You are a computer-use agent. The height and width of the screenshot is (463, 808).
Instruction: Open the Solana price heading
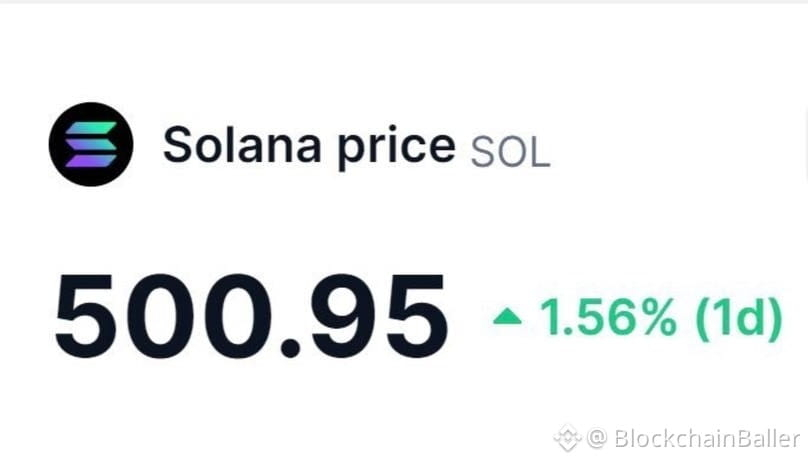(357, 147)
